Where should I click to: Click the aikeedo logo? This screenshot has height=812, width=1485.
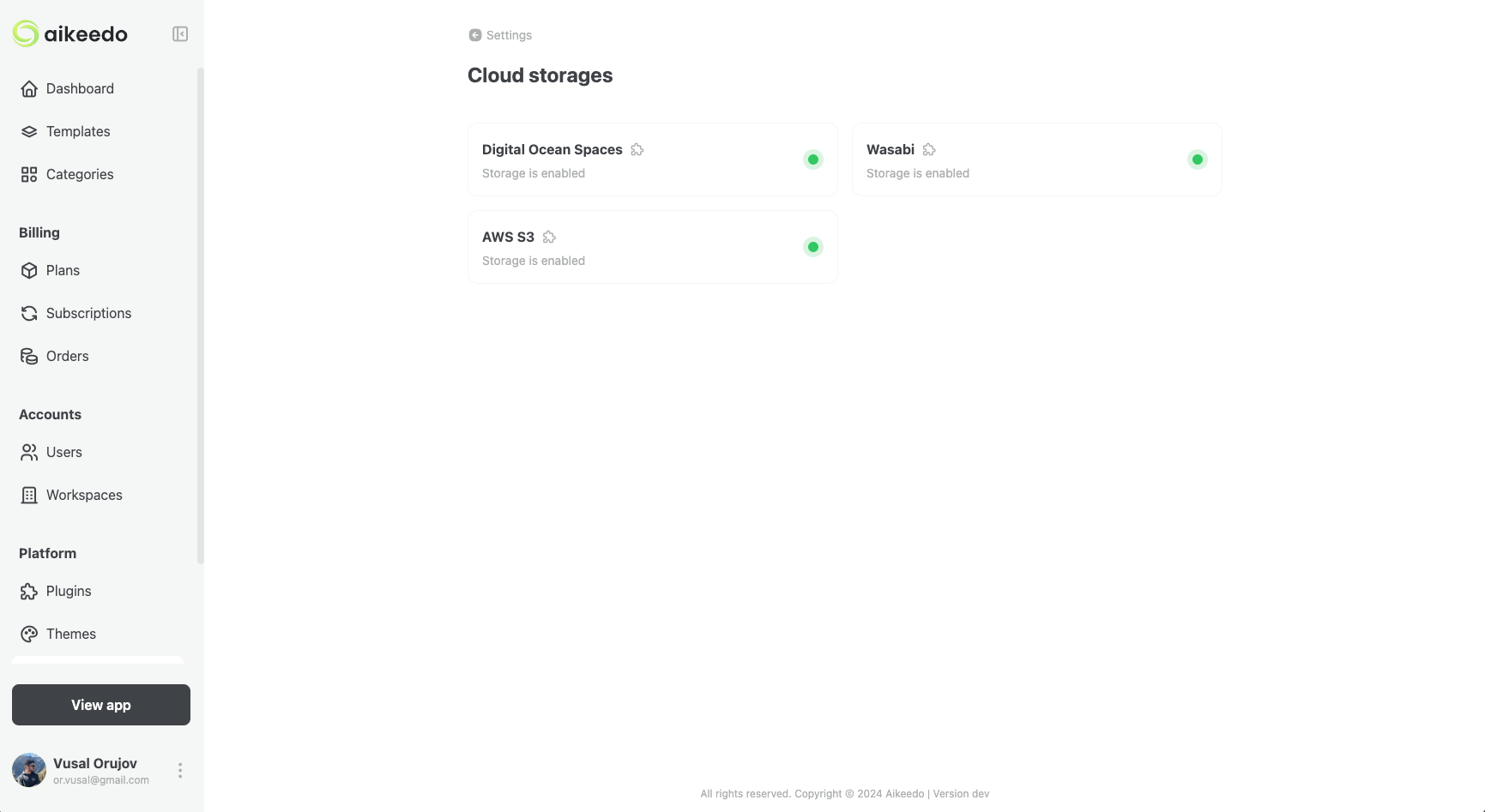(69, 34)
